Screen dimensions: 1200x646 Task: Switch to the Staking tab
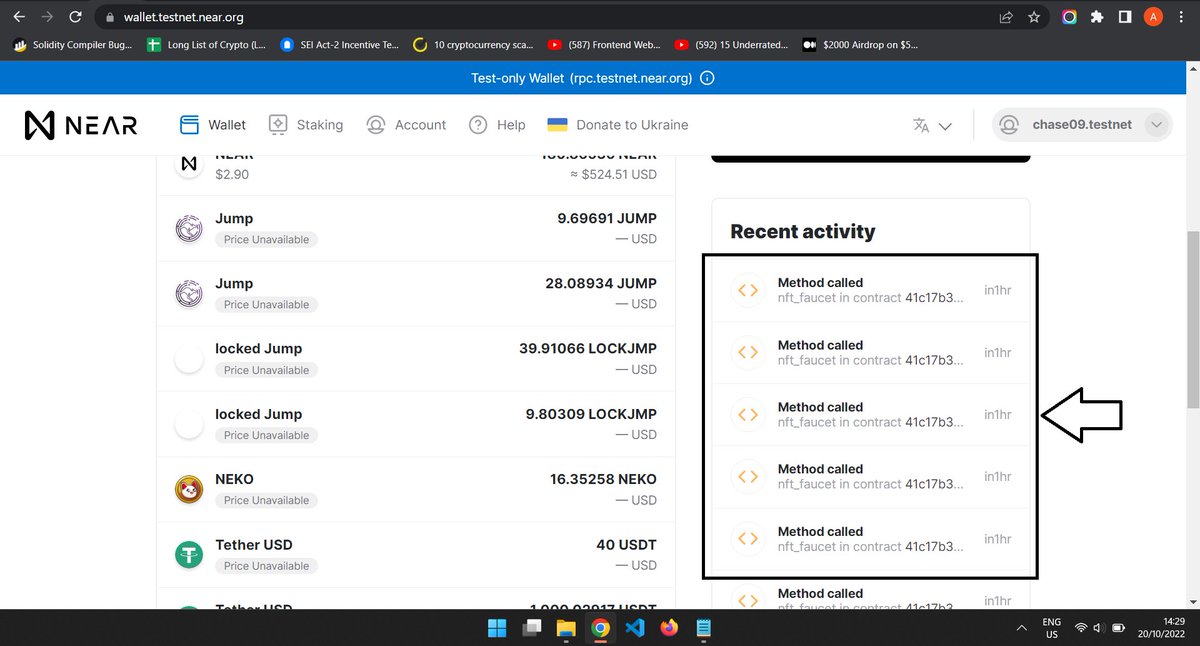pos(305,124)
